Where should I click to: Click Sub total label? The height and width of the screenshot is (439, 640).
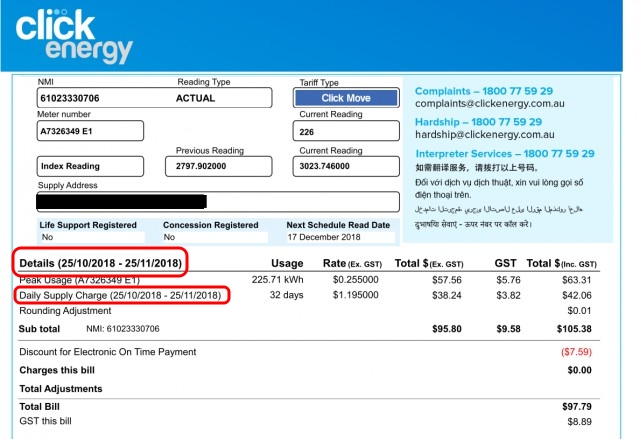click(39, 329)
